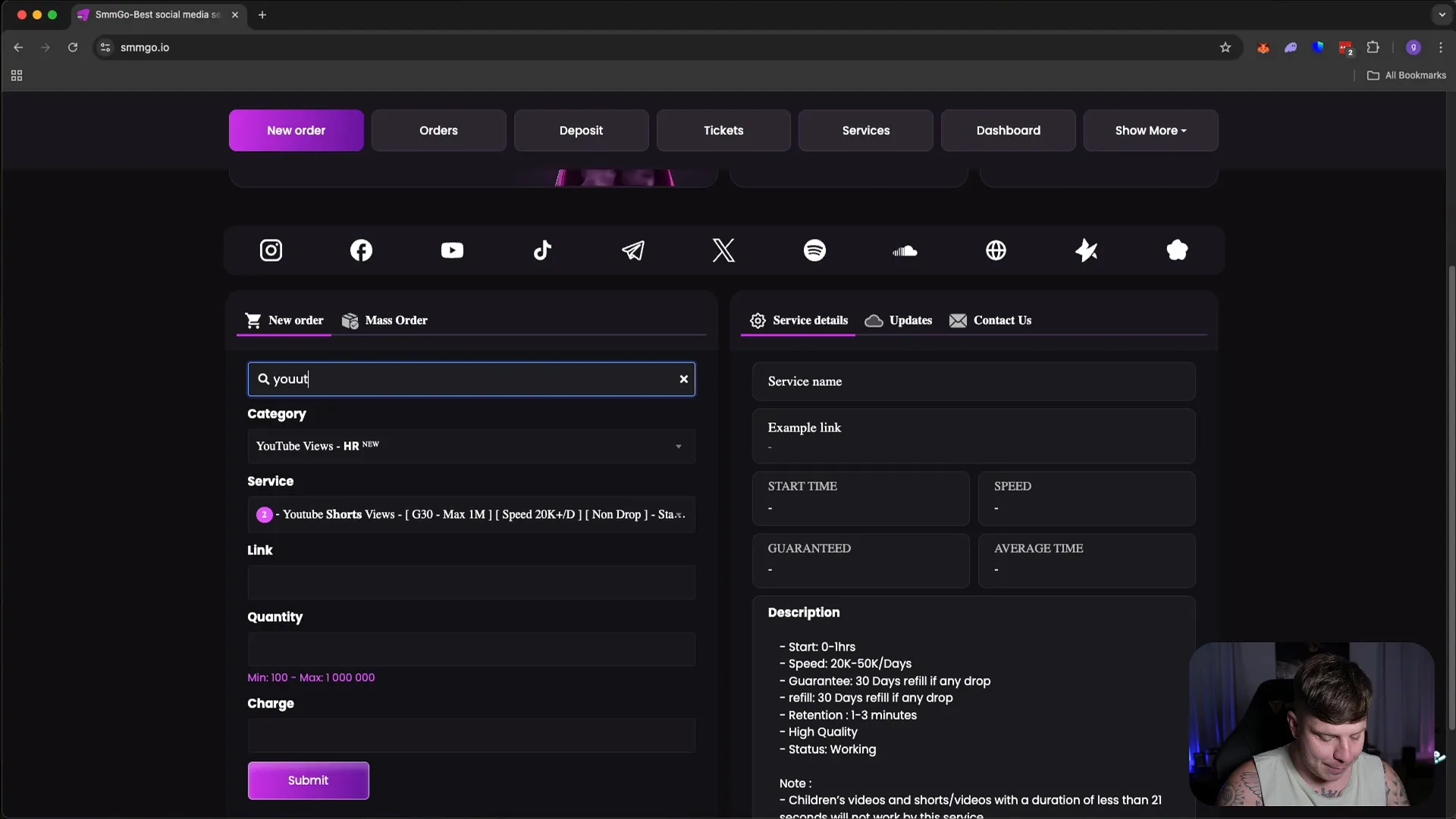Viewport: 1456px width, 819px height.
Task: Open the Chrome profile avatar
Action: 1414,47
